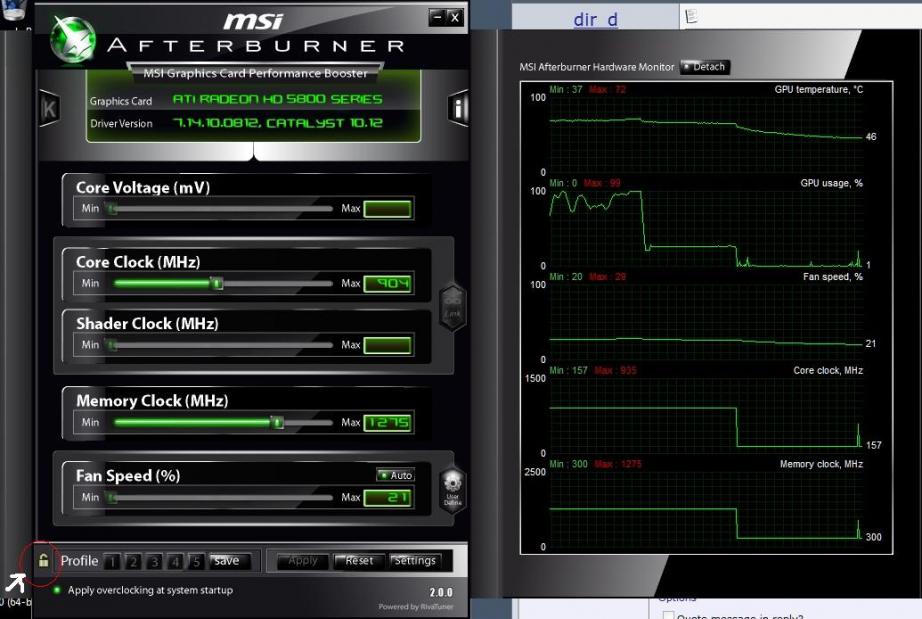Click the Core Clock (MHz) label
The image size is (922, 619).
point(138,262)
